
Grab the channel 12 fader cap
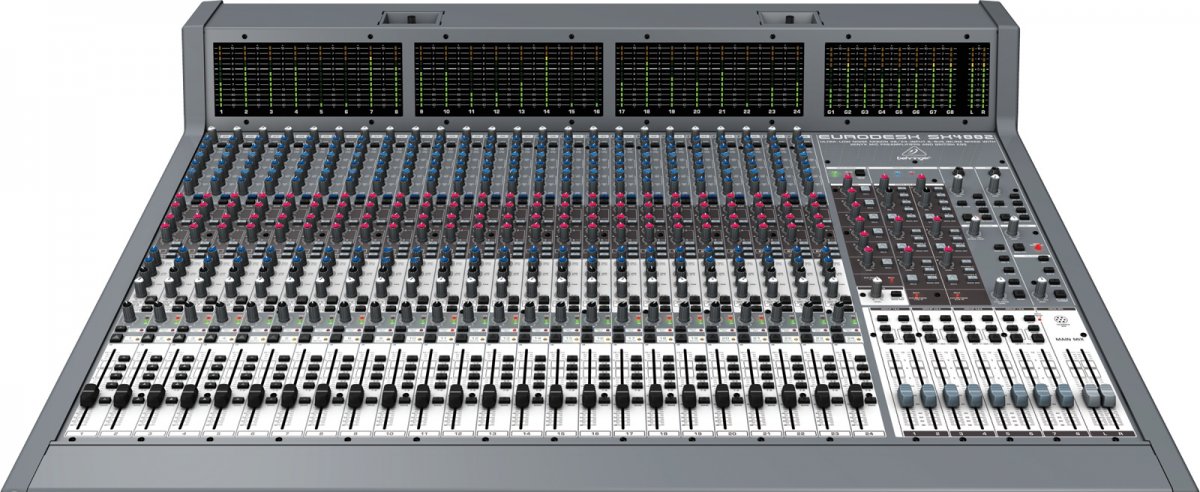tap(455, 397)
